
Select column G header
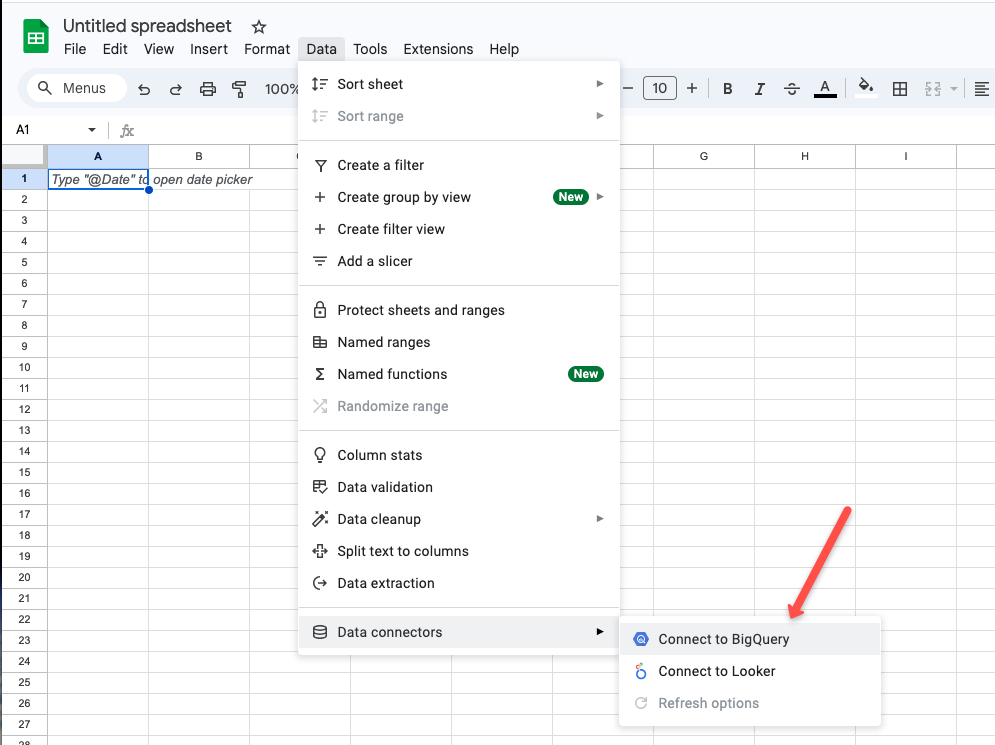point(704,156)
